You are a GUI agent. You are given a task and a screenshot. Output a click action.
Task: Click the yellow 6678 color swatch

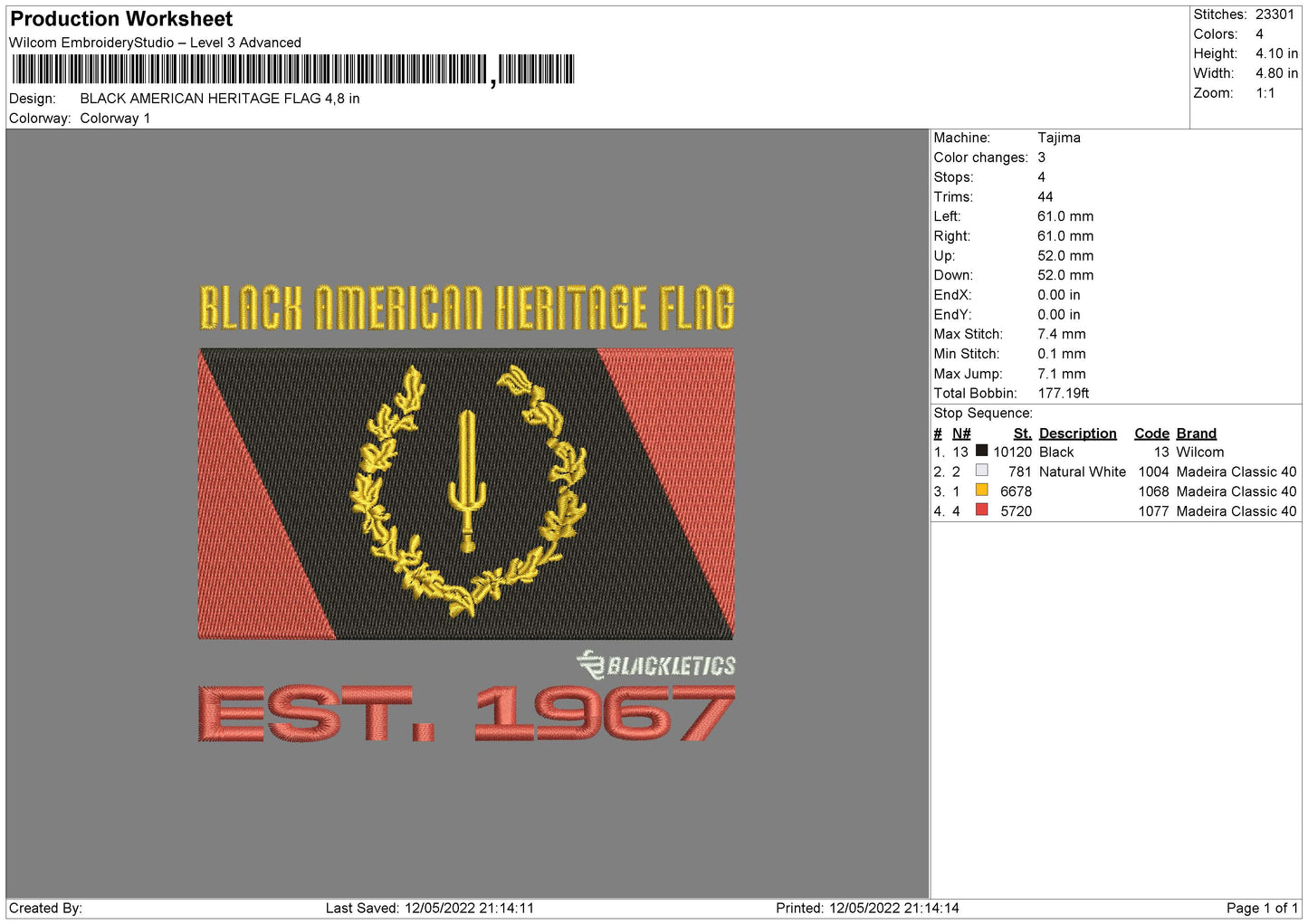981,491
